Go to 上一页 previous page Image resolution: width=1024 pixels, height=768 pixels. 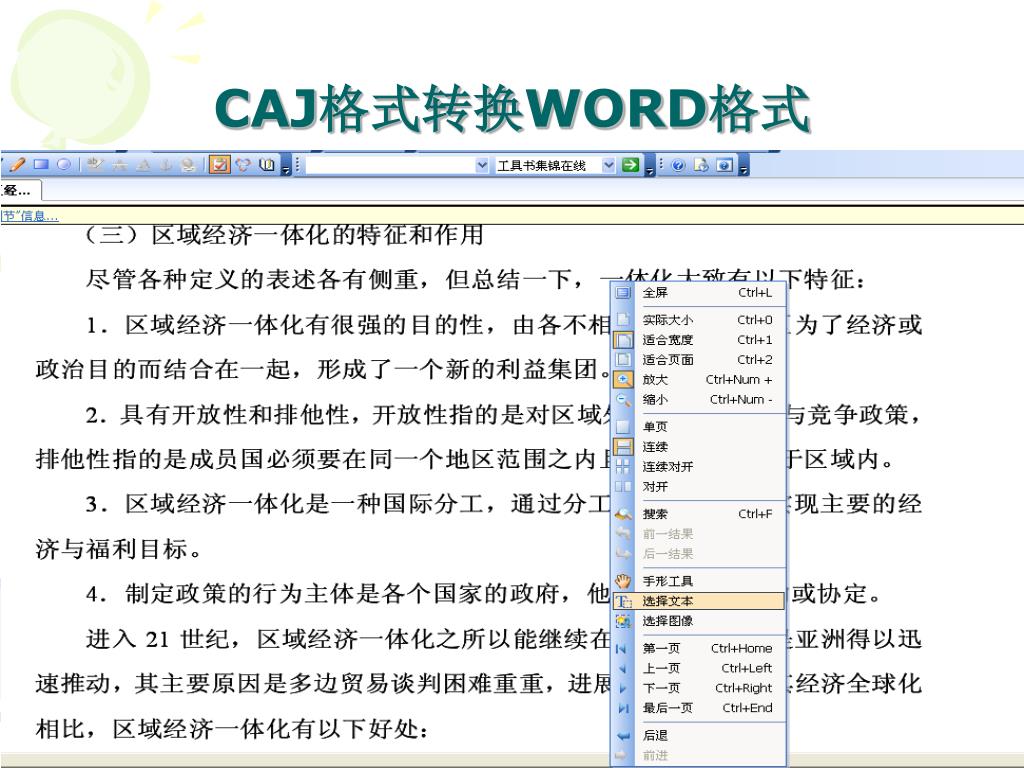click(x=699, y=668)
